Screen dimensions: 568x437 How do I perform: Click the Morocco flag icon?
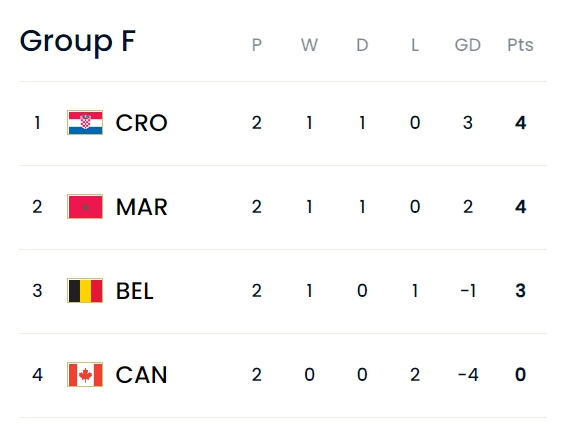85,207
